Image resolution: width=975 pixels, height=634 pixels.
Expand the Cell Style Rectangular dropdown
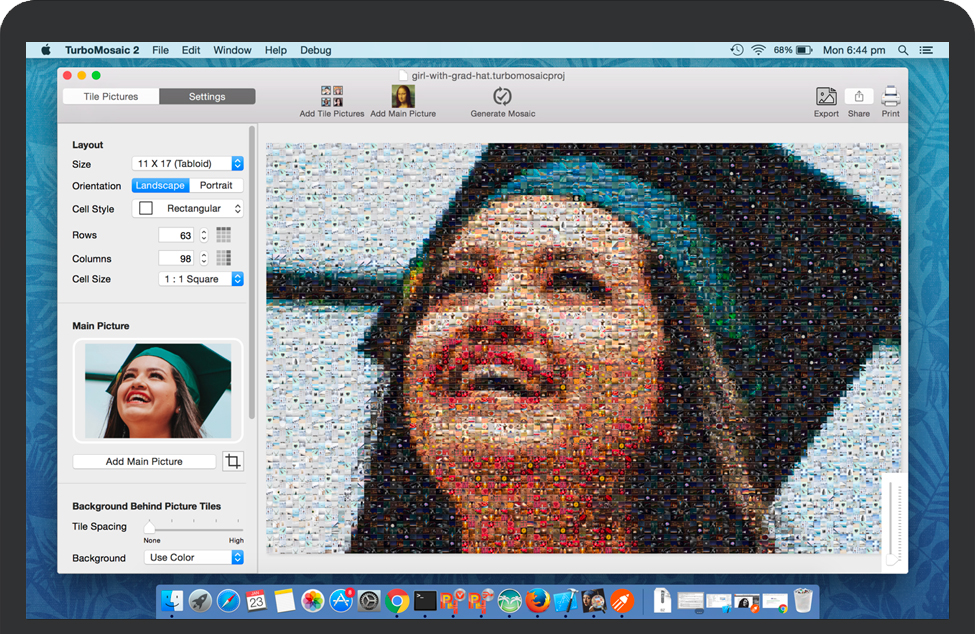(x=188, y=209)
